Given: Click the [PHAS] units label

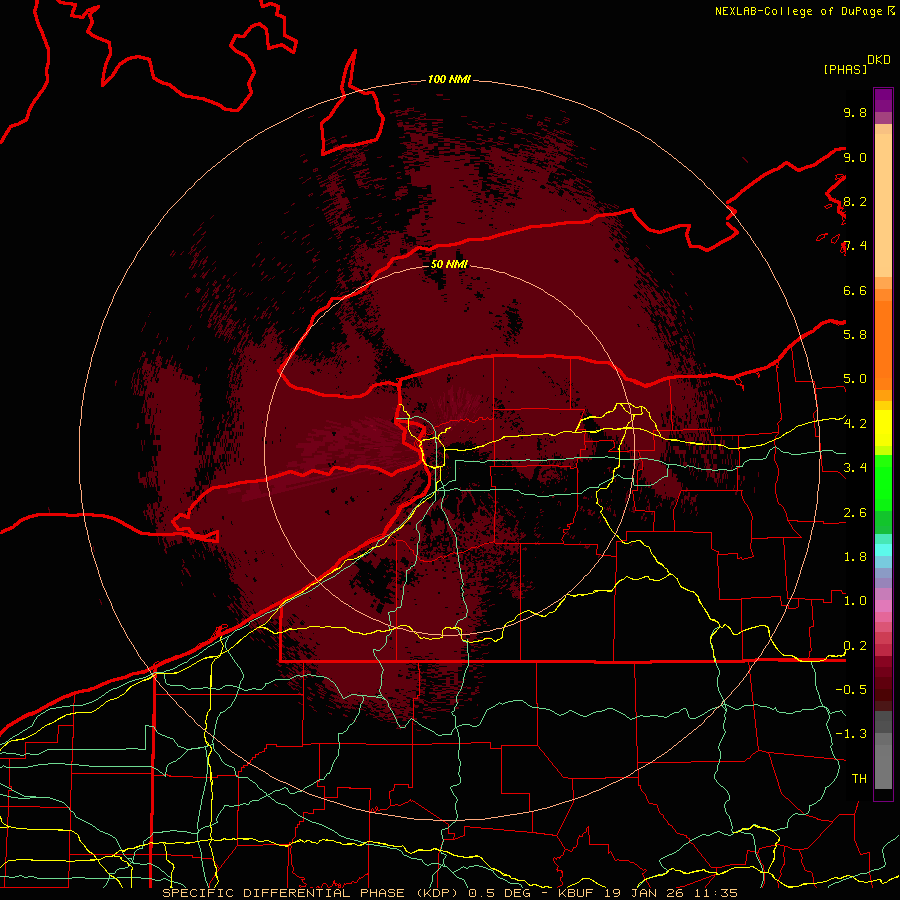Looking at the screenshot, I should click(845, 69).
